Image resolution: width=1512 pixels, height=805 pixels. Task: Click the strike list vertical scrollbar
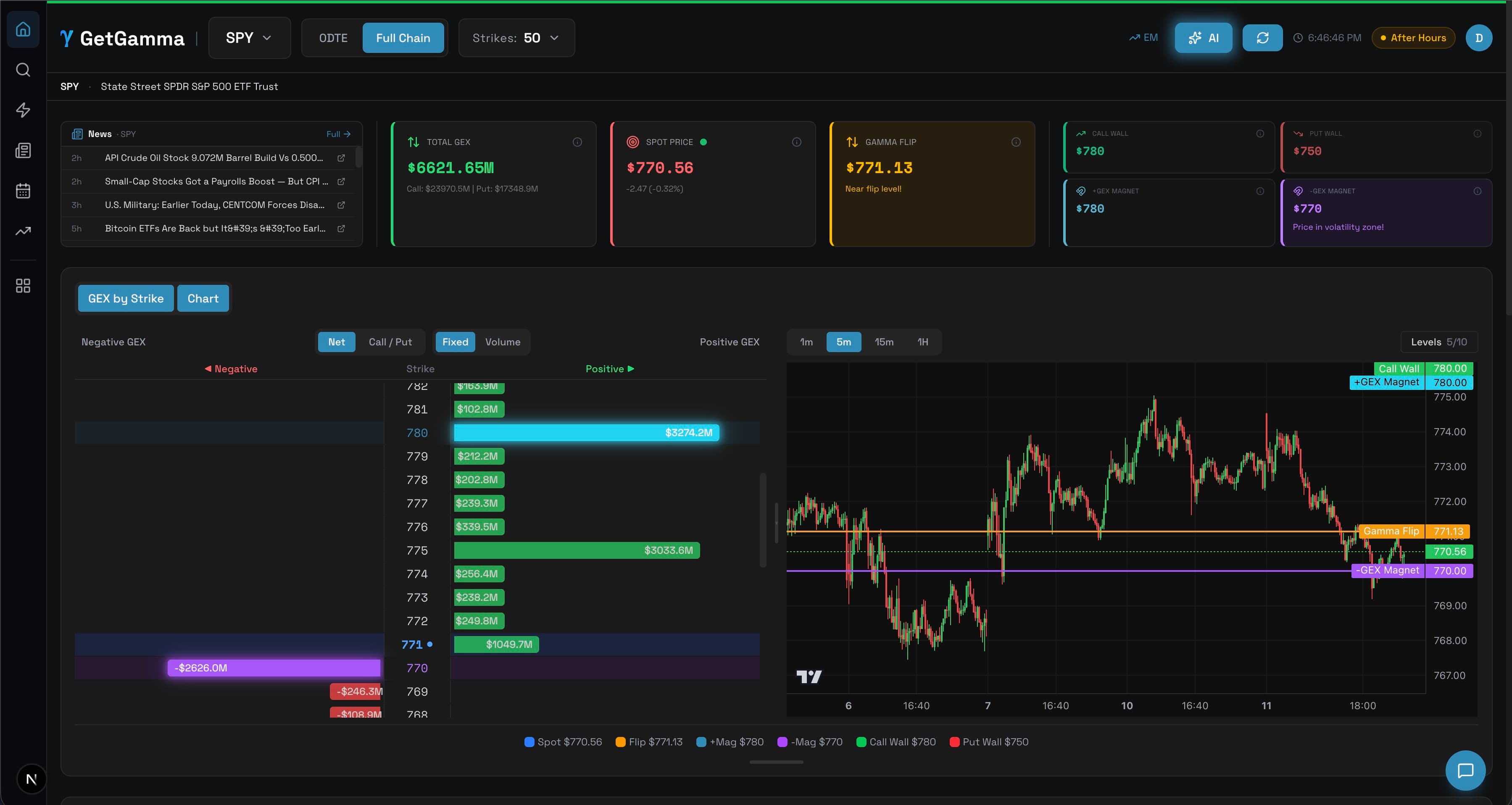click(763, 520)
